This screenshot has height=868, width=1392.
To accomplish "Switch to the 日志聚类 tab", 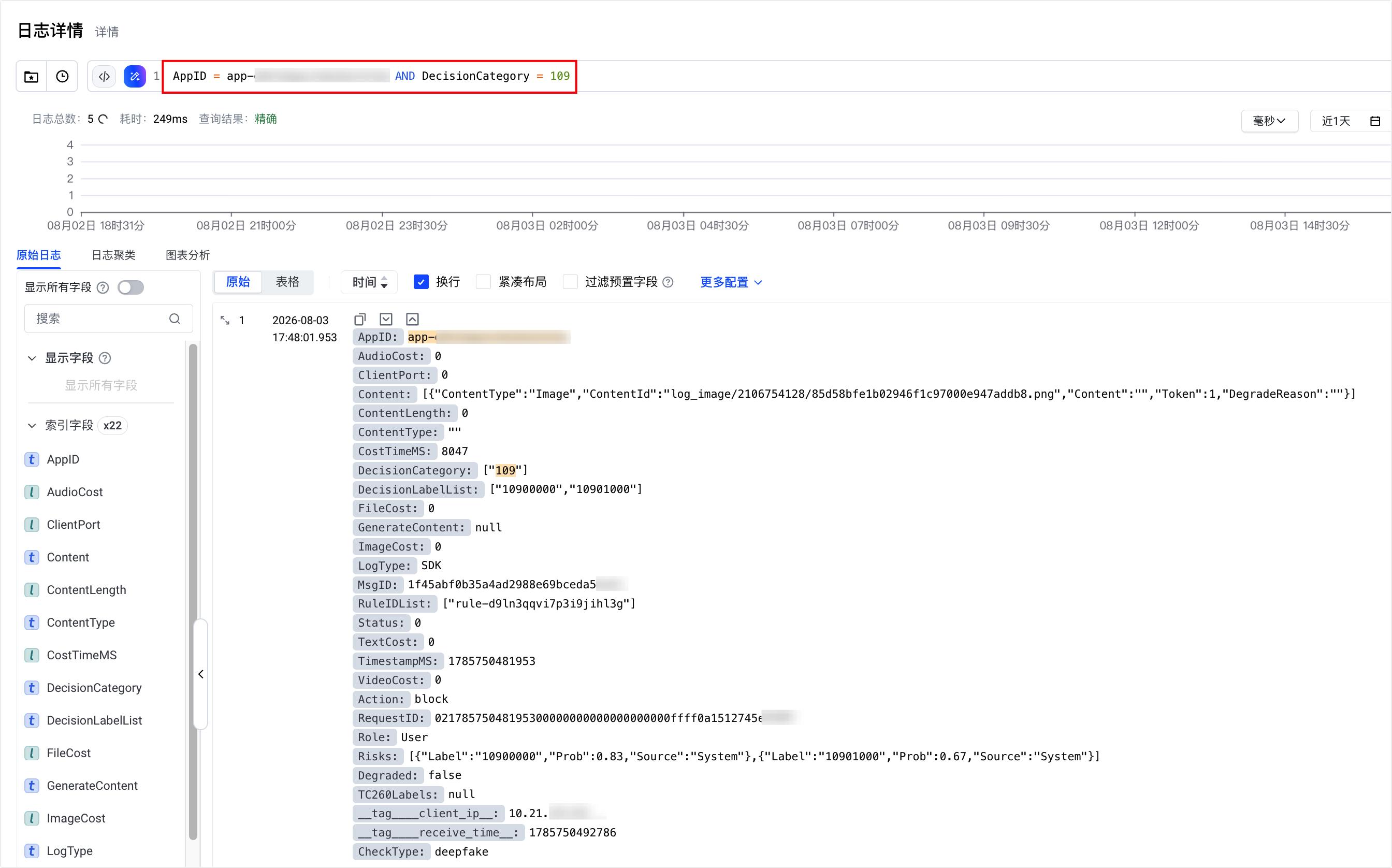I will (113, 255).
